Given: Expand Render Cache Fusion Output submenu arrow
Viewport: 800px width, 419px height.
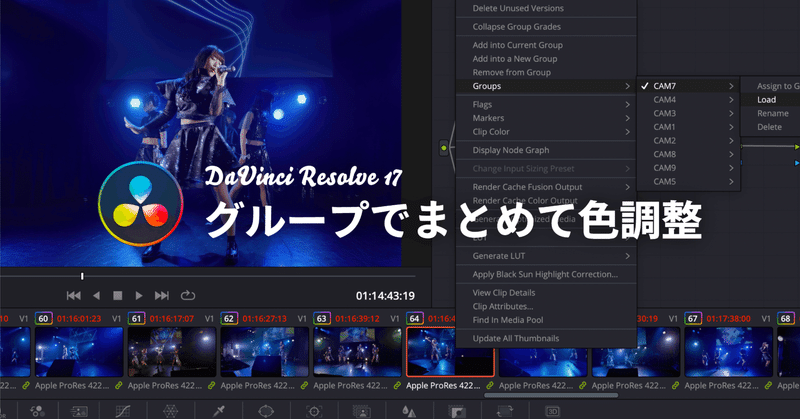Looking at the screenshot, I should pos(628,187).
